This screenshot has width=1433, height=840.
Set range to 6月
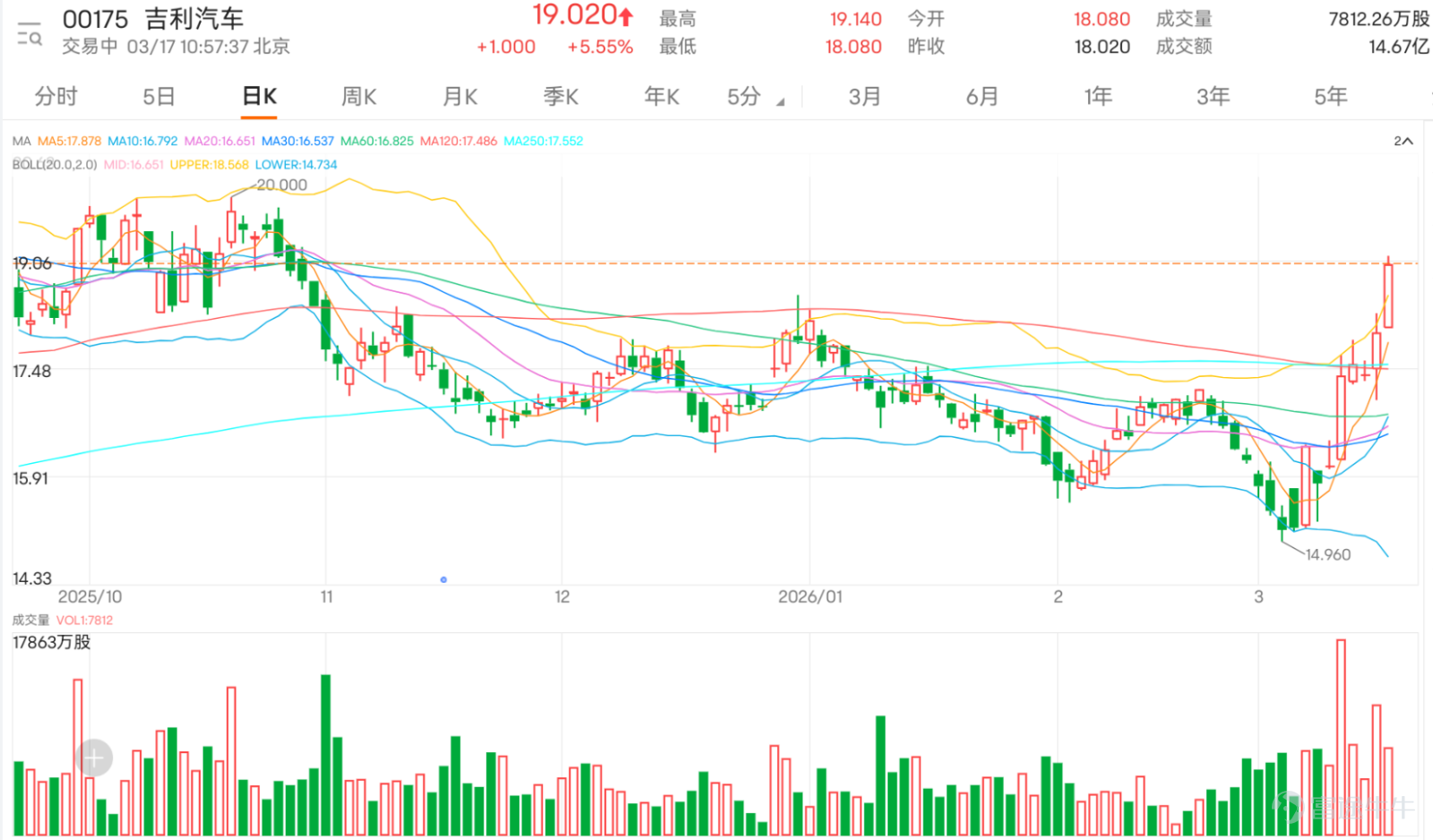tap(983, 96)
